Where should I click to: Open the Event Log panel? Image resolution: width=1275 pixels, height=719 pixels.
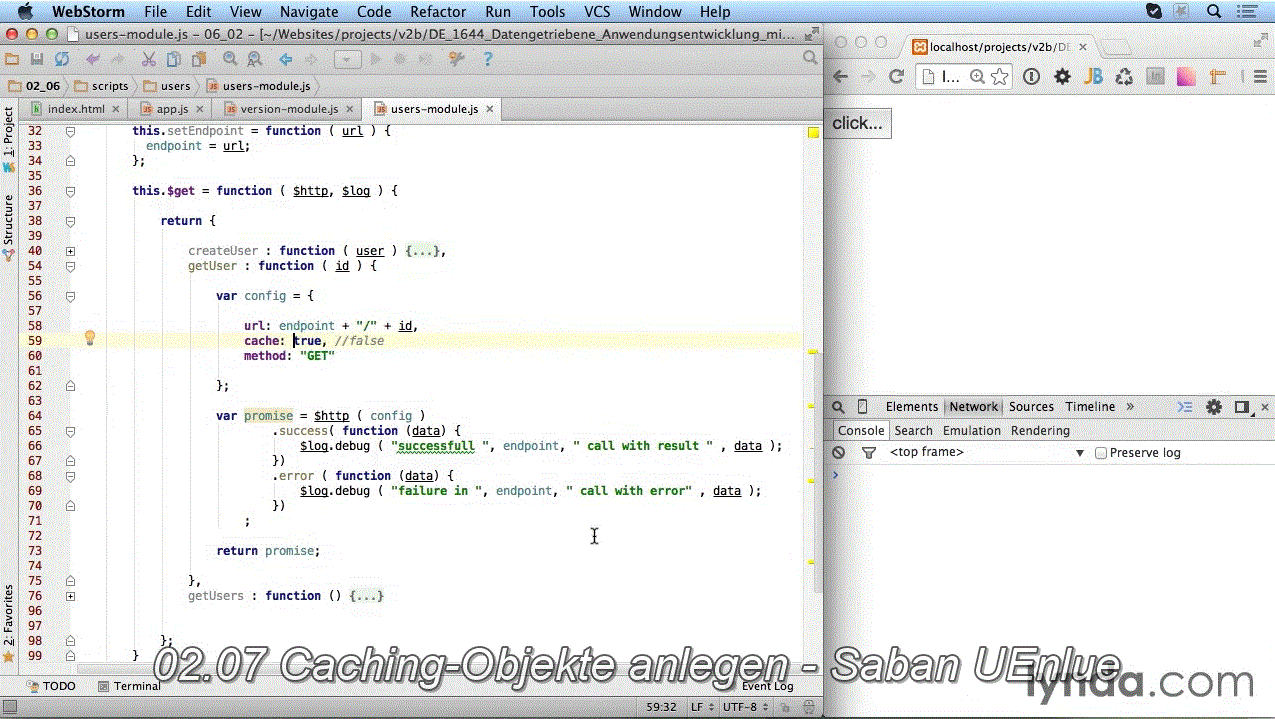(x=767, y=686)
